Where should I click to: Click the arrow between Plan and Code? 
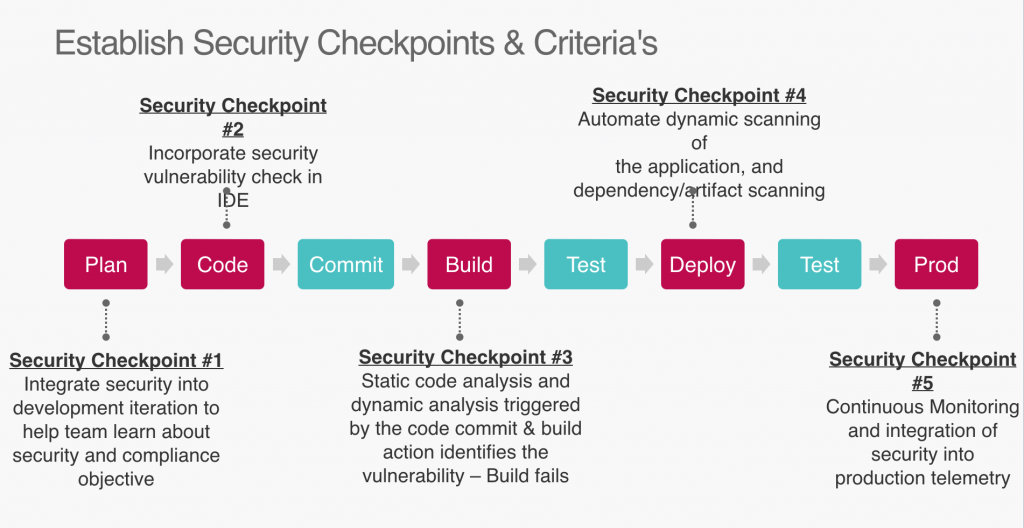(164, 265)
